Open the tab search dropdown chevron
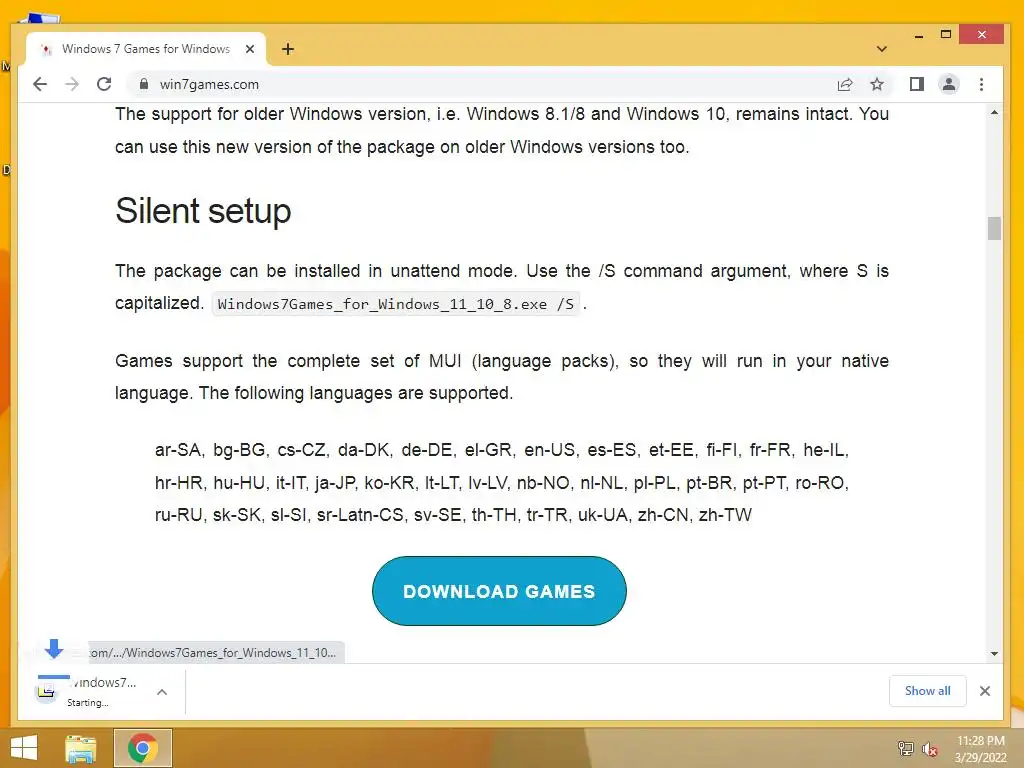The width and height of the screenshot is (1024, 768). tap(882, 49)
